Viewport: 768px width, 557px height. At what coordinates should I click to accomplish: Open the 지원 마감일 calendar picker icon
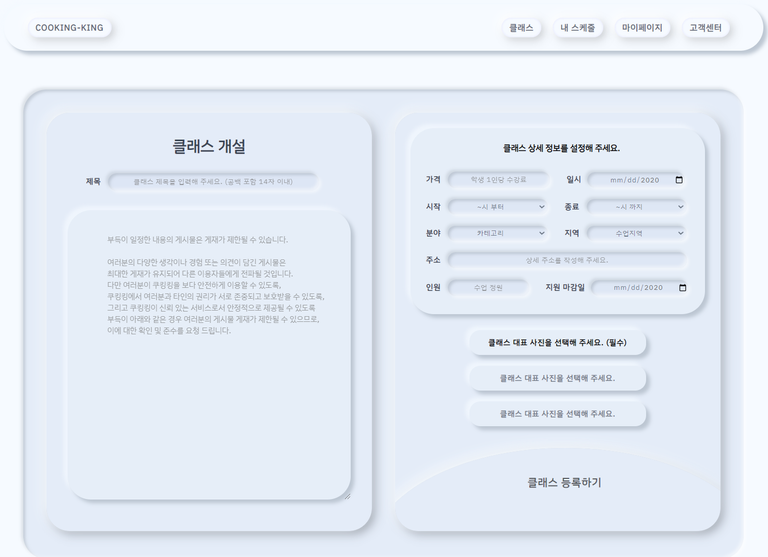pyautogui.click(x=682, y=288)
